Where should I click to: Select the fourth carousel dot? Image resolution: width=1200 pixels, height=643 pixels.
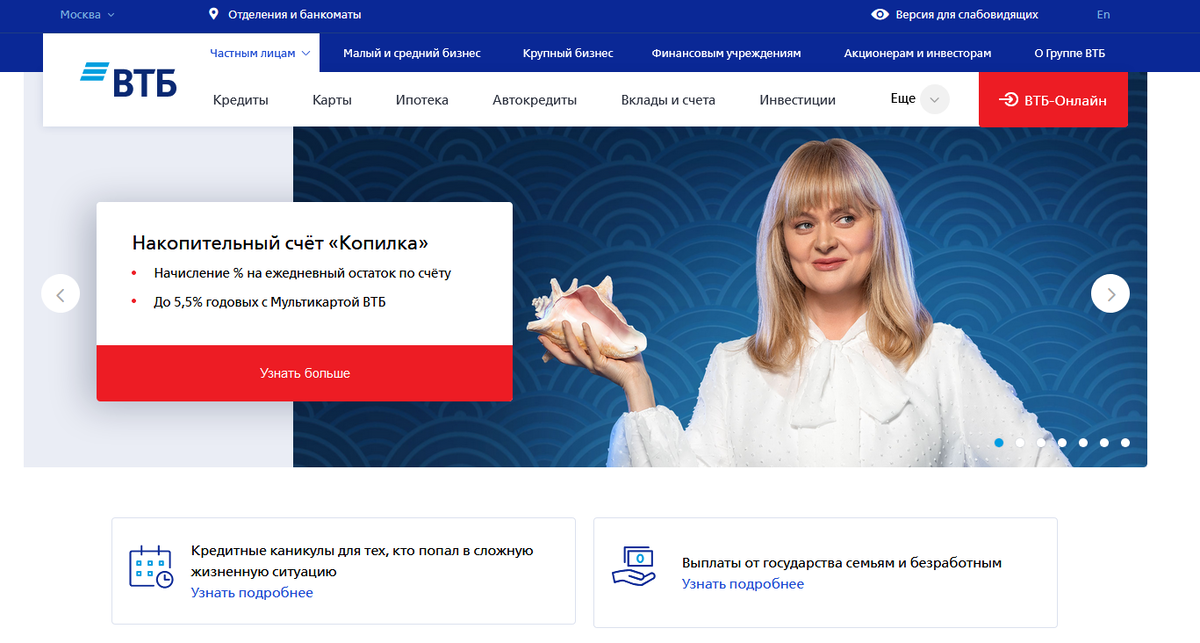pyautogui.click(x=1062, y=442)
